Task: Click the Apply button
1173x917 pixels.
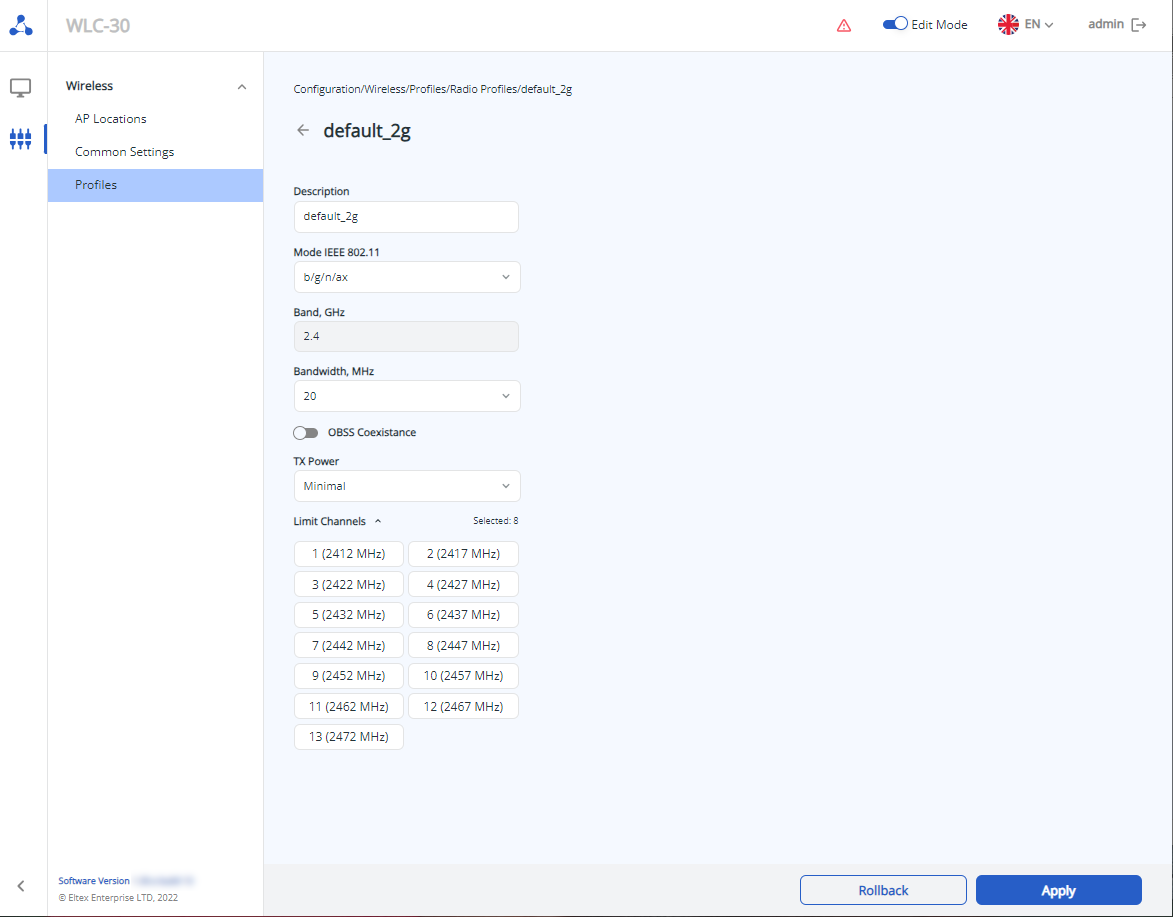Action: (x=1059, y=890)
